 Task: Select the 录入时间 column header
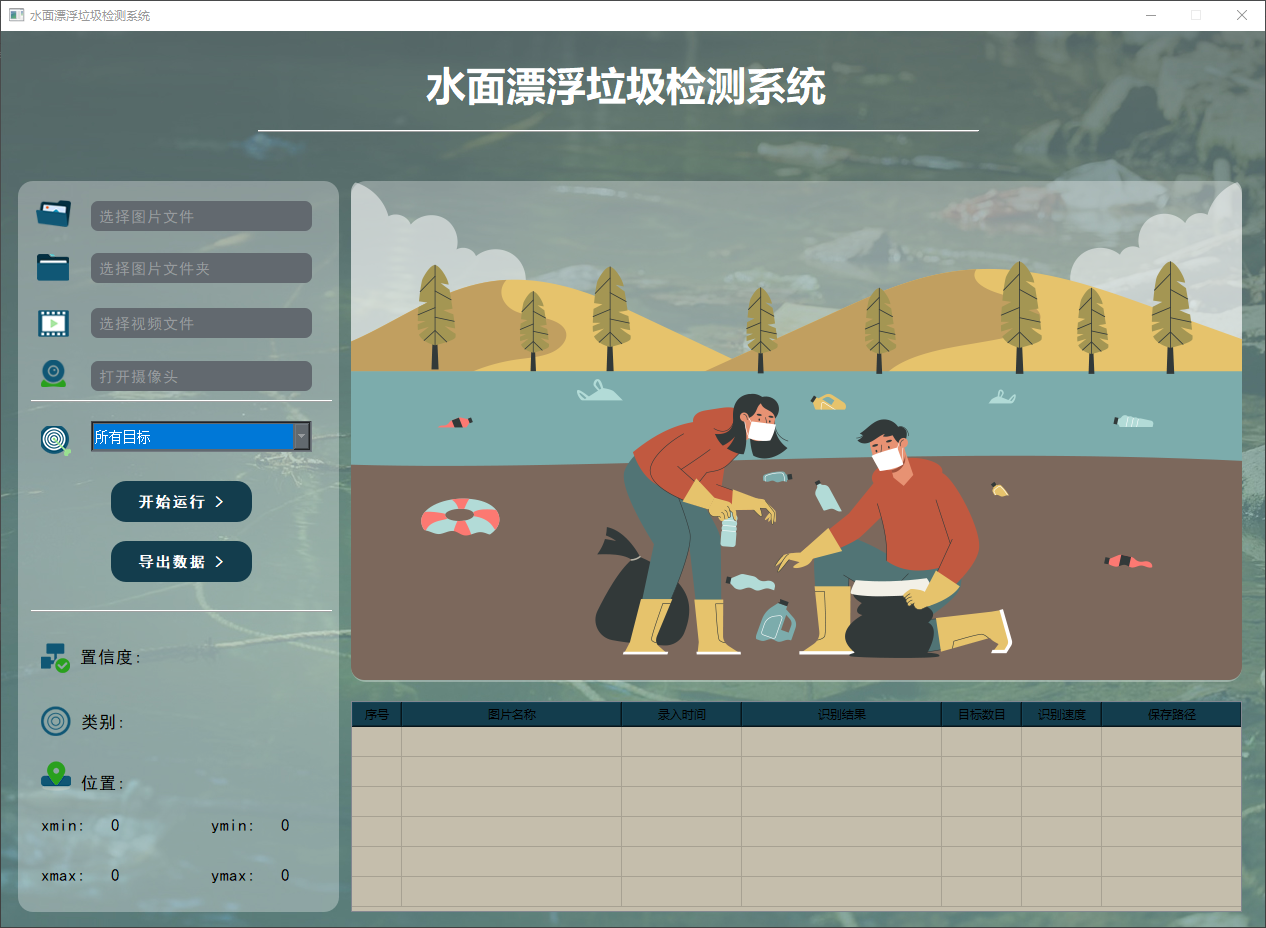coord(682,714)
